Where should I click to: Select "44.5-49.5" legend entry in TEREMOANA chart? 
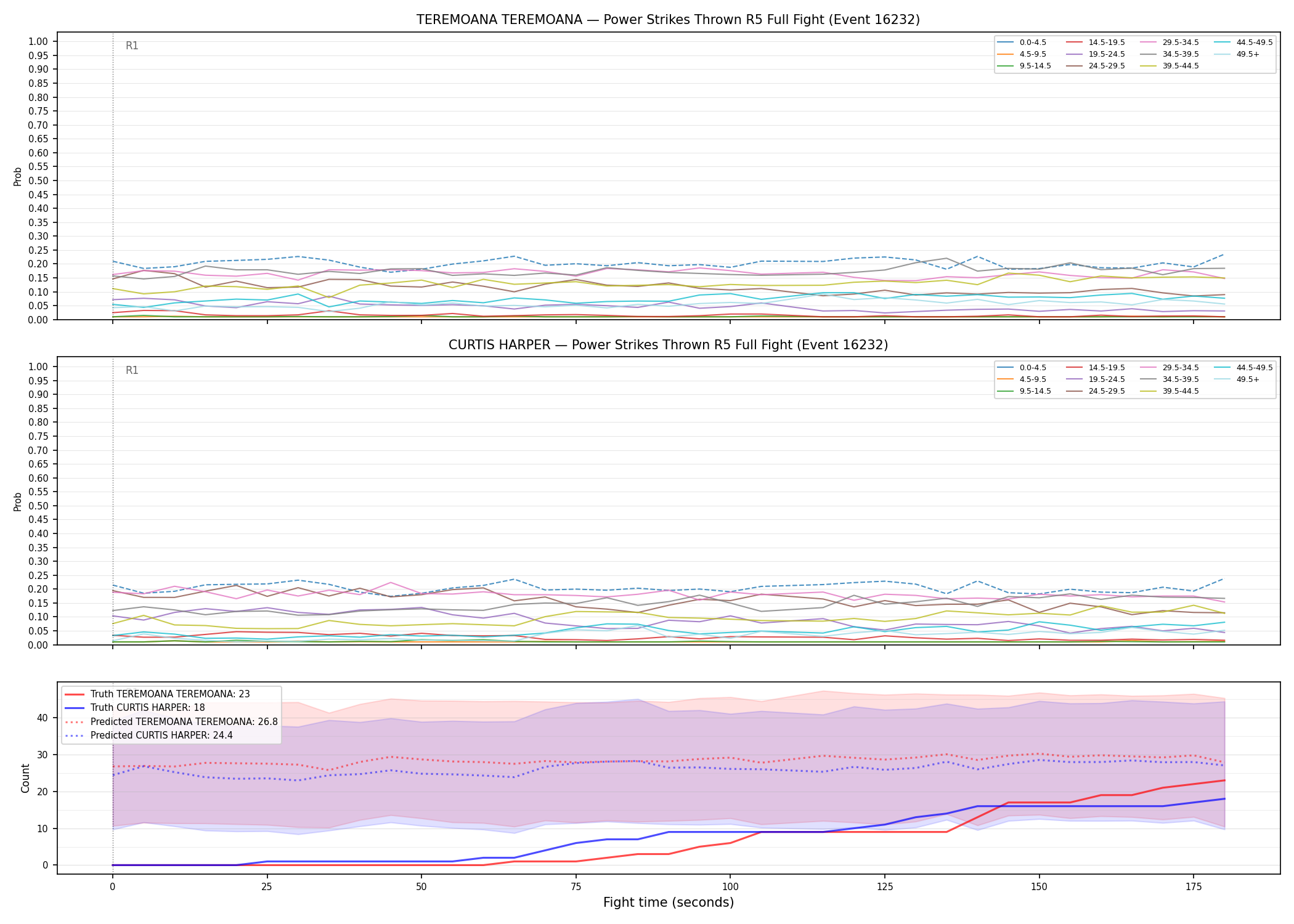(1243, 43)
